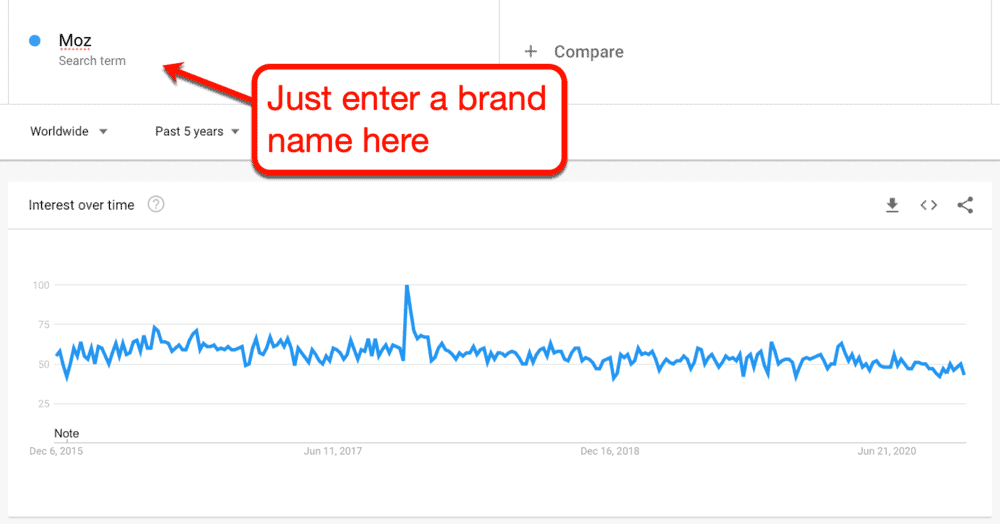The width and height of the screenshot is (1000, 524).
Task: Click the 100 value on the y-axis
Action: point(40,285)
